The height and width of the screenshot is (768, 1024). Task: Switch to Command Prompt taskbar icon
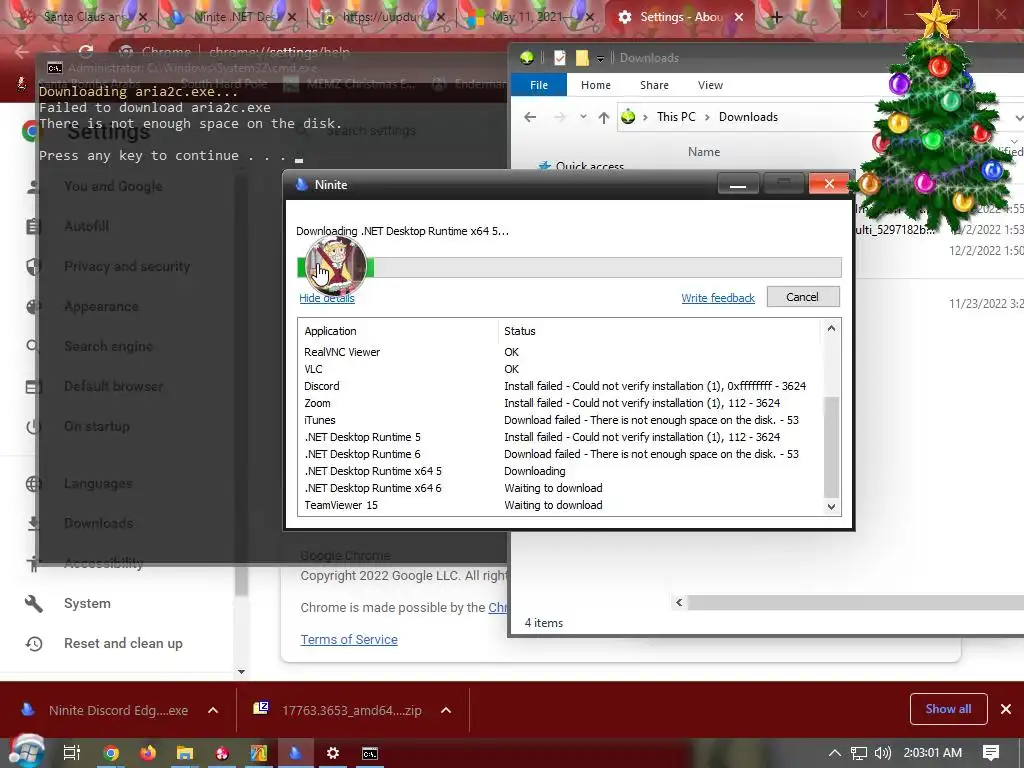(370, 753)
